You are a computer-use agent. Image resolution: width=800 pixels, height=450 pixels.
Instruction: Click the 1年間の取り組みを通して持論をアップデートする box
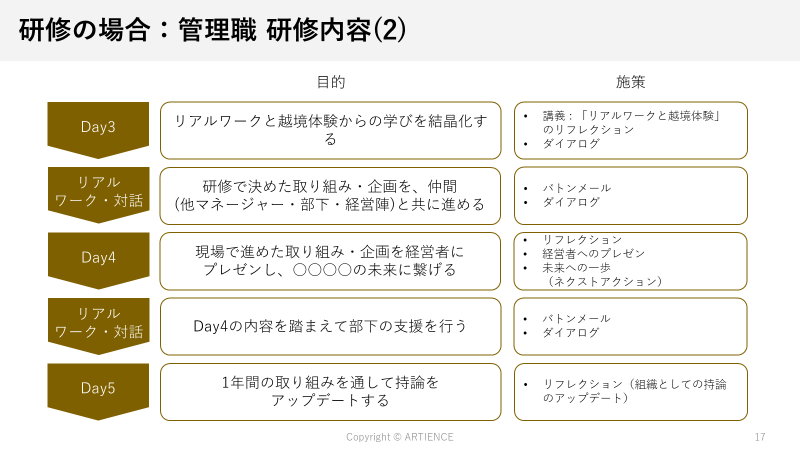331,391
